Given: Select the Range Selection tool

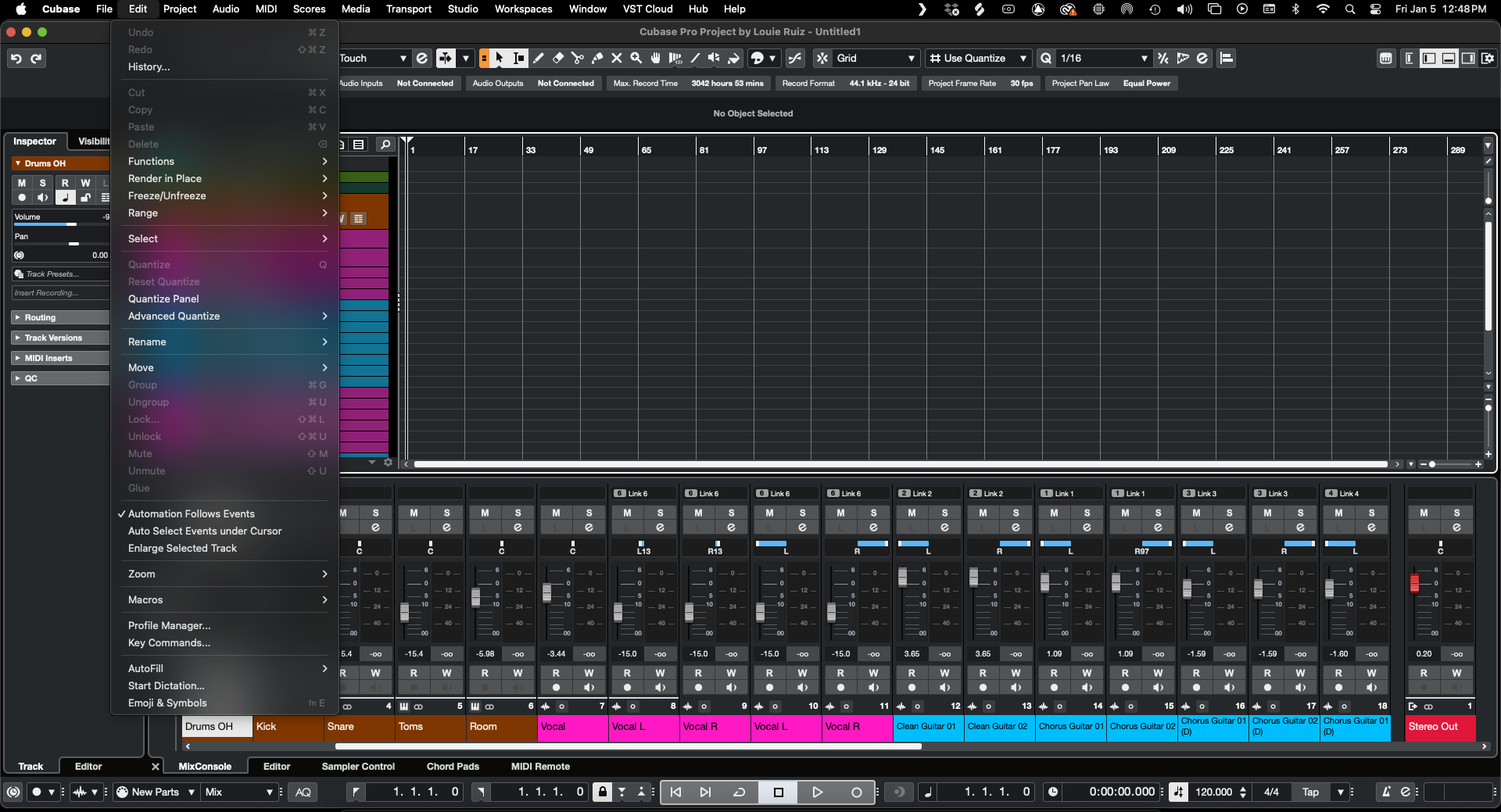Looking at the screenshot, I should tap(519, 58).
